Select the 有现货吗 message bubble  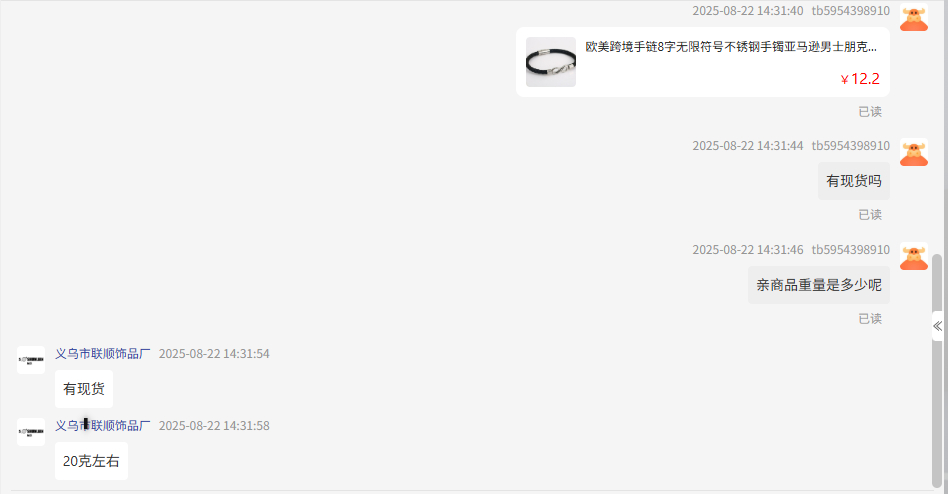[x=854, y=181]
